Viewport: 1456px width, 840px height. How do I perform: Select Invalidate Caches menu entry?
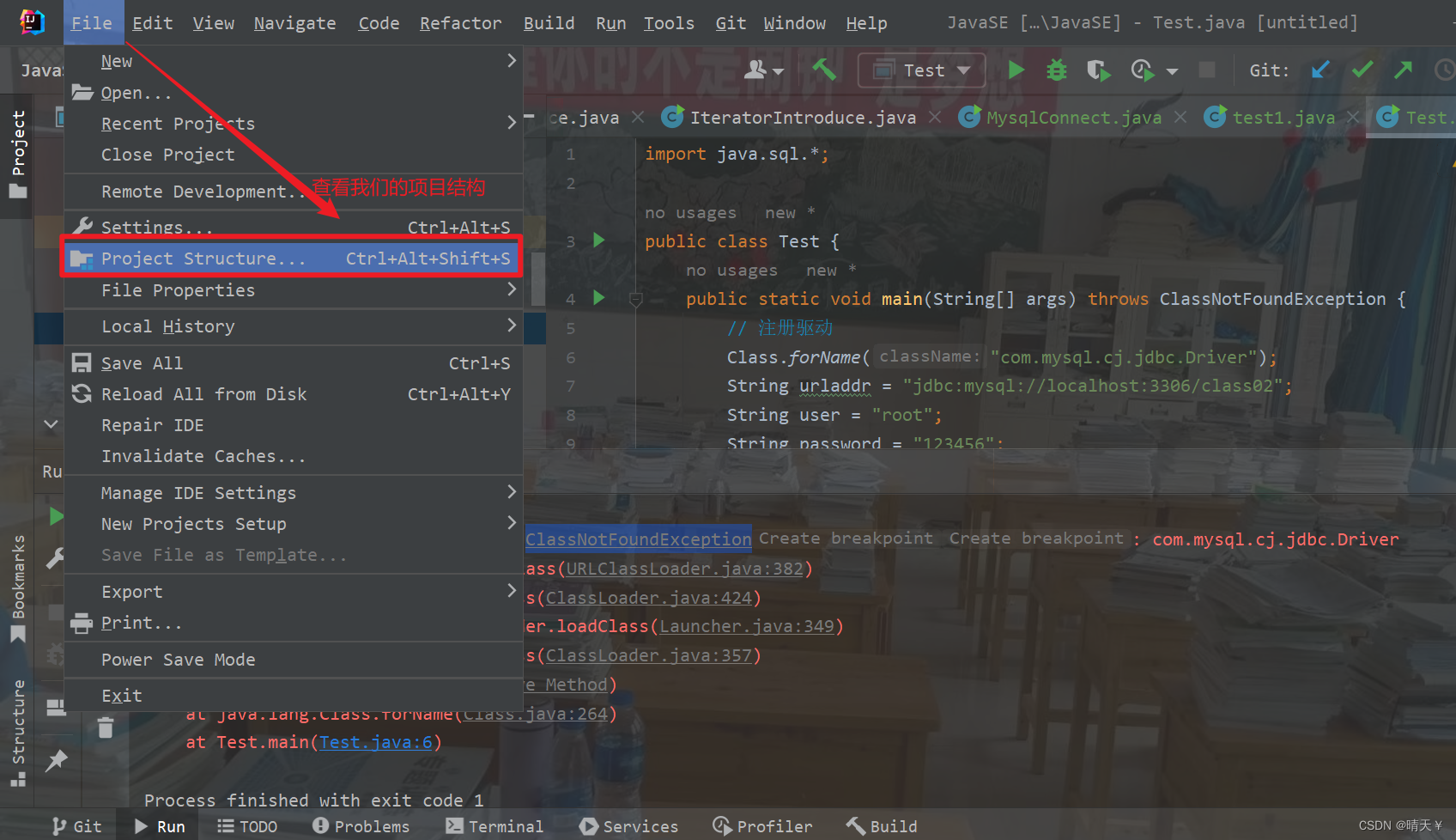point(294,456)
